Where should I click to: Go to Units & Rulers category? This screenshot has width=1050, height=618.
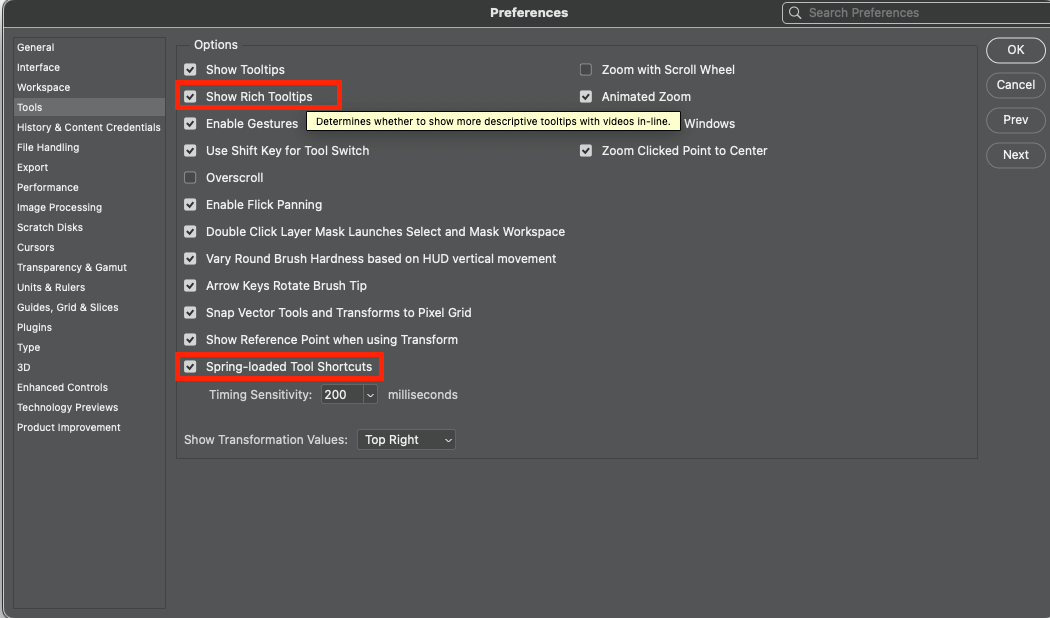coord(51,288)
